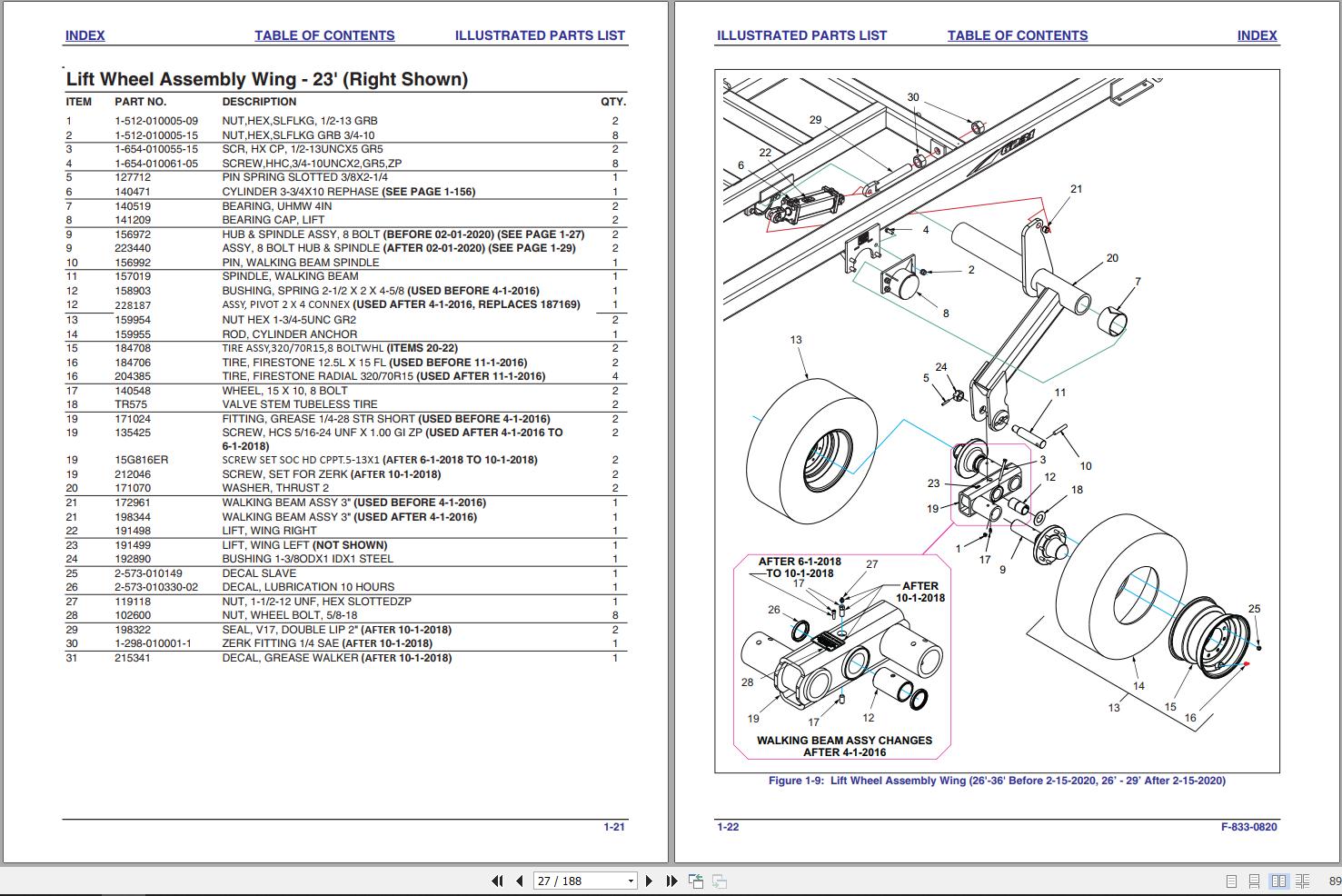Click the next view history icon
This screenshot has width=1342, height=896.
click(x=720, y=881)
